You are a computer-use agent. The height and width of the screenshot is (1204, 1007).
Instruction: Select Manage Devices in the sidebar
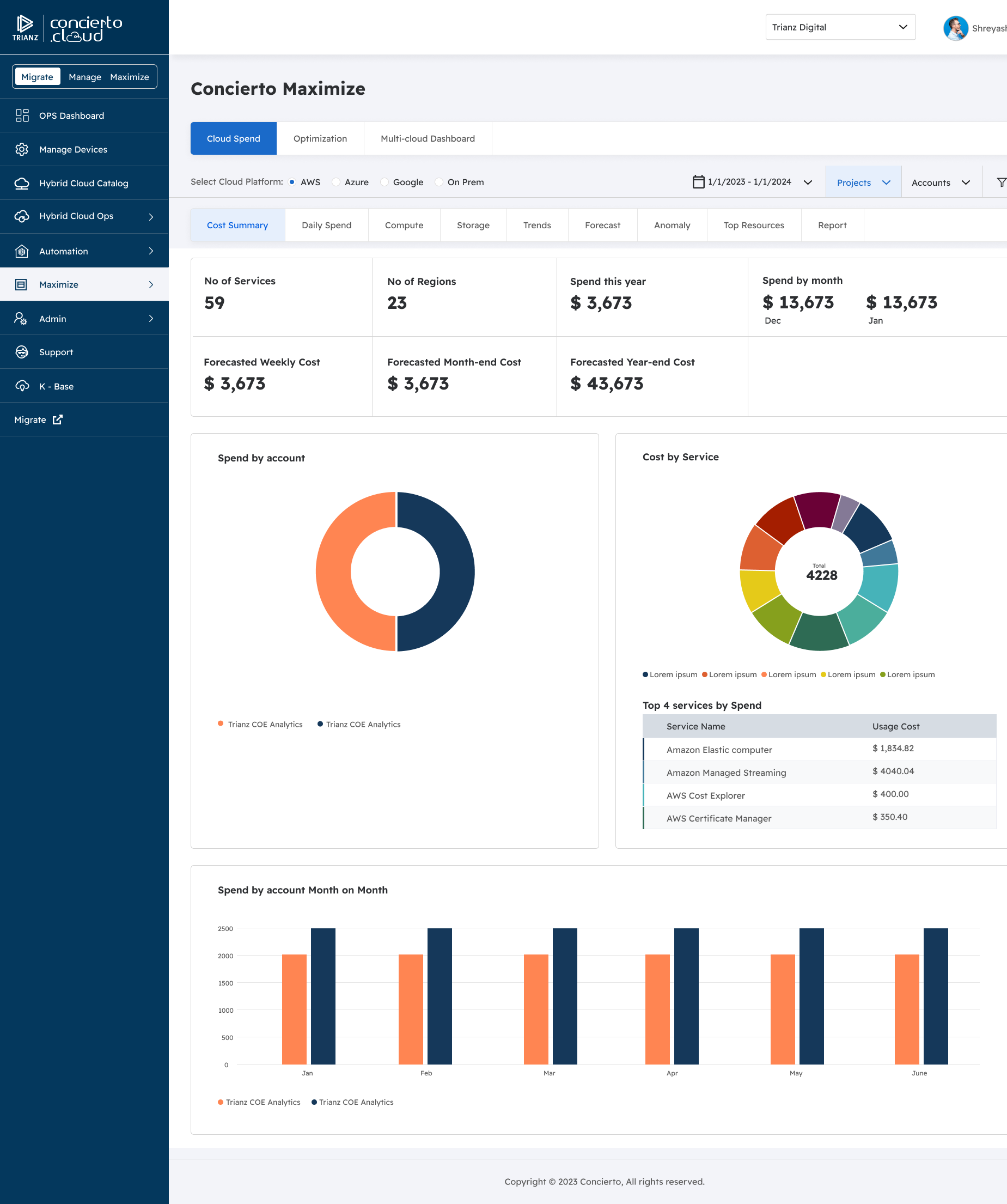73,149
